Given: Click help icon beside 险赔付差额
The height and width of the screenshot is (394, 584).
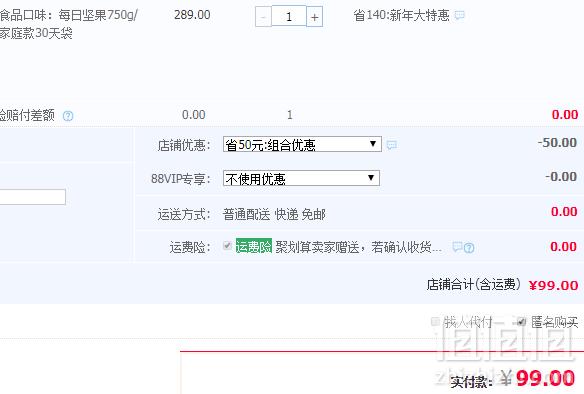Looking at the screenshot, I should (68, 116).
